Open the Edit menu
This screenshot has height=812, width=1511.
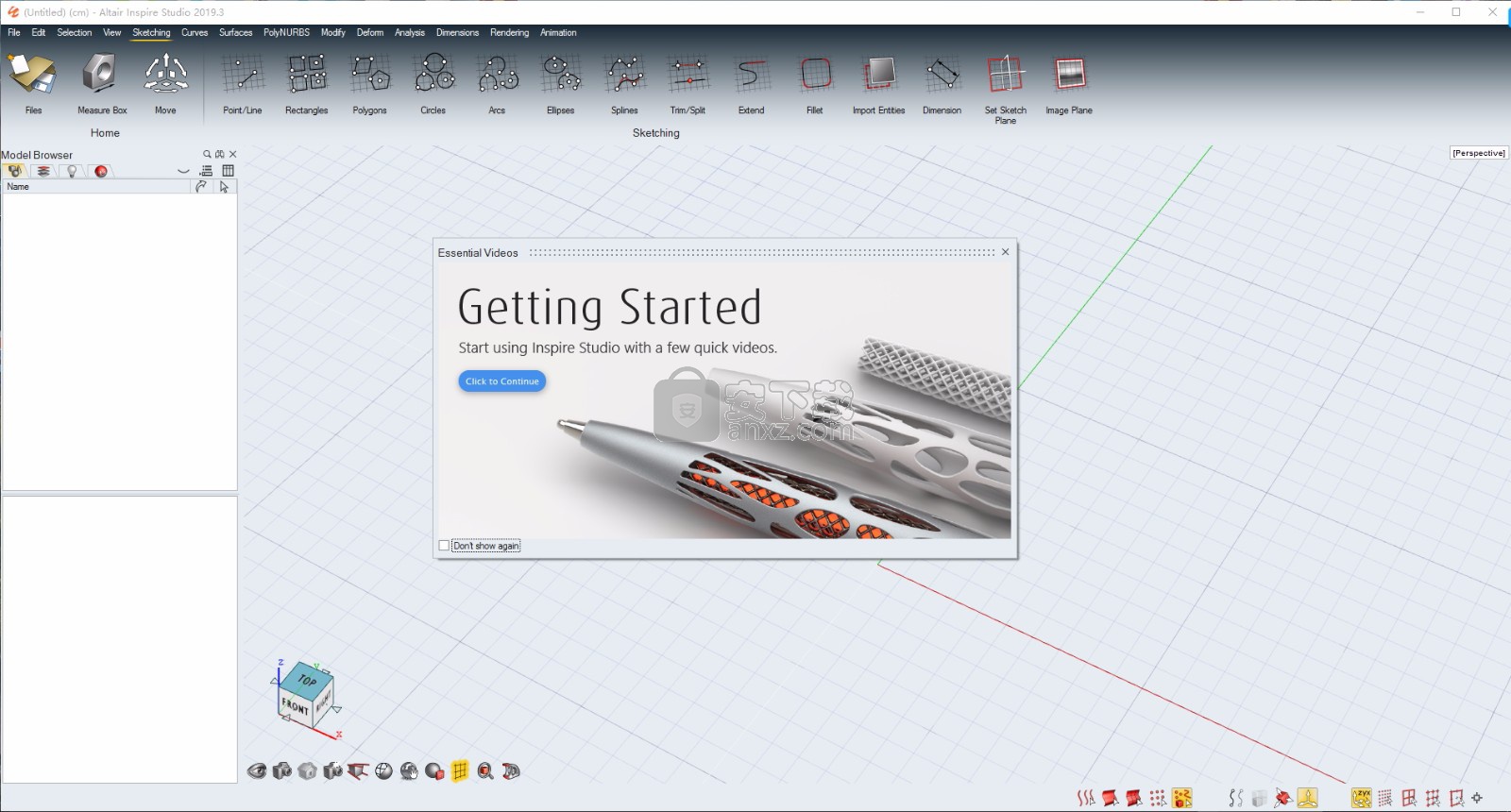pos(39,32)
